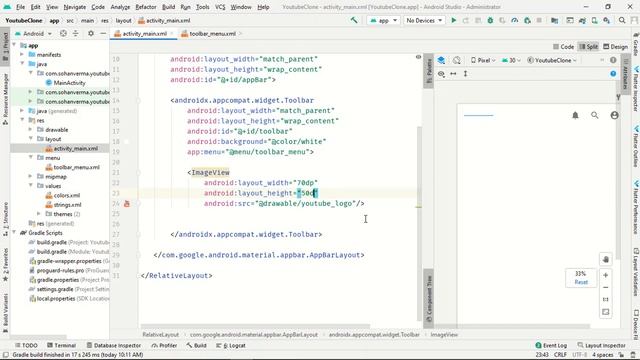Open the Event Log

click(x=551, y=345)
